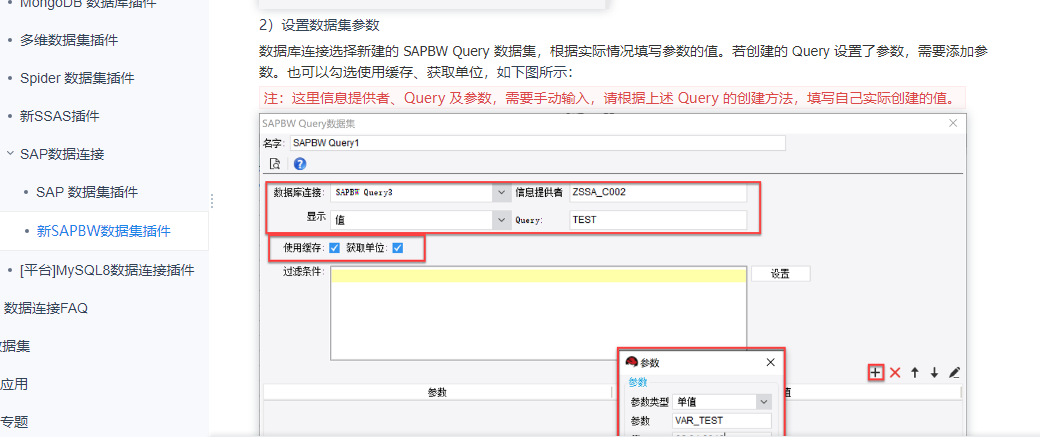Click the 信息提供者 field with ZSSA_C002
Viewport: 1040px width, 437px height.
pos(657,192)
